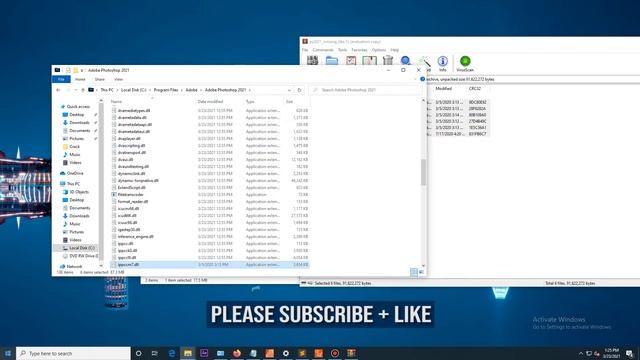Click the Add icon in WinRAR toolbar
The height and width of the screenshot is (360, 640).
[313, 61]
